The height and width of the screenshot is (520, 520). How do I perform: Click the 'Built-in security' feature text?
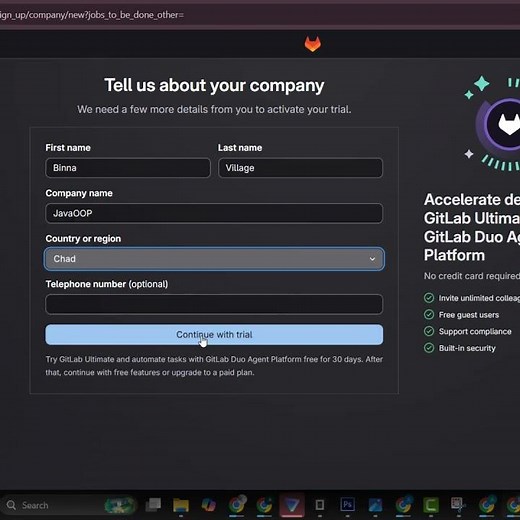[x=467, y=348]
